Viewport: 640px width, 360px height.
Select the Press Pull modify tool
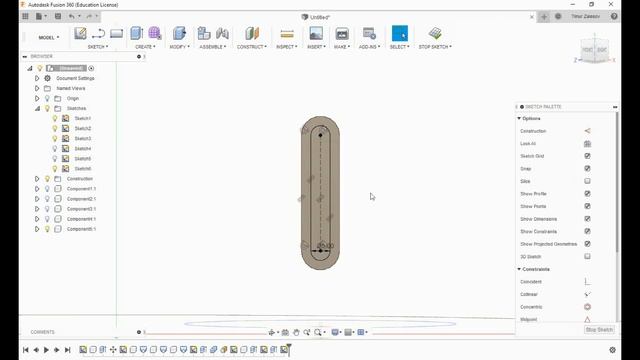(179, 33)
